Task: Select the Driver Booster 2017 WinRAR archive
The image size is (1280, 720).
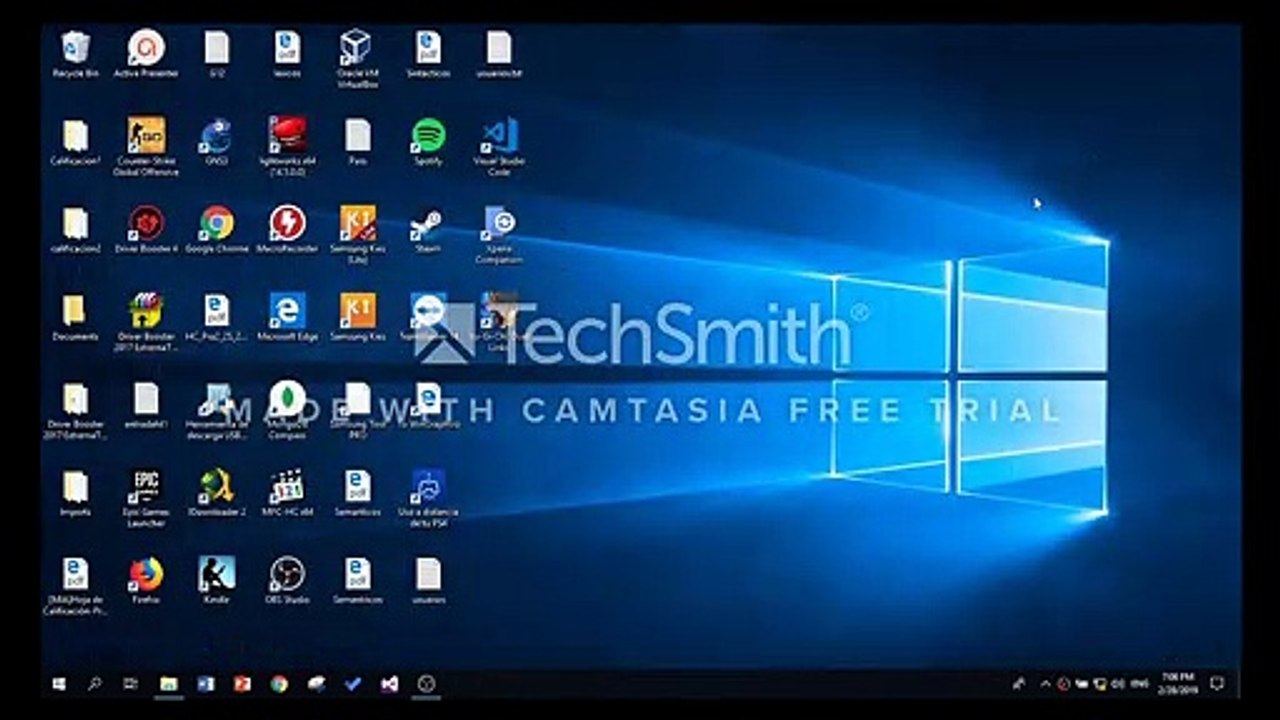Action: (146, 323)
